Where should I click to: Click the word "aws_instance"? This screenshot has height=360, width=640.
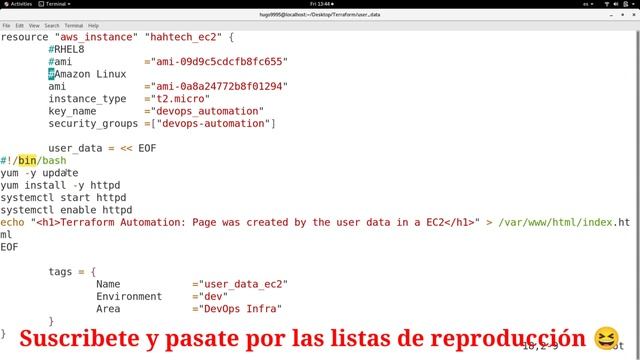click(x=97, y=37)
